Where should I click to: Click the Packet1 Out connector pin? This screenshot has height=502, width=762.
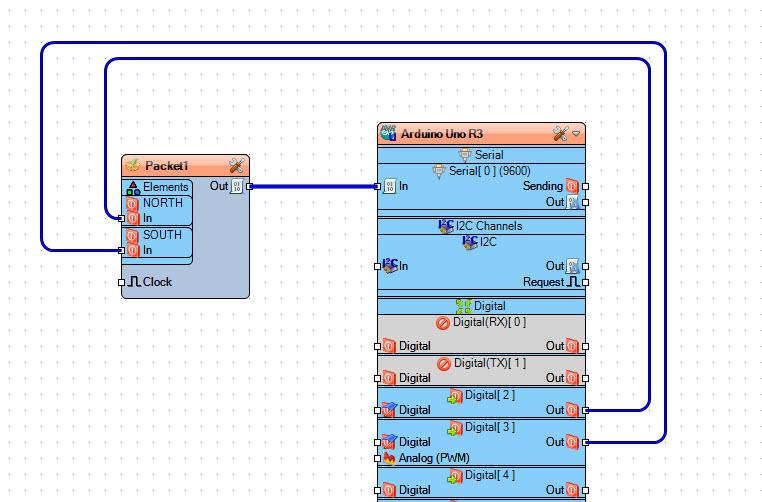(249, 187)
